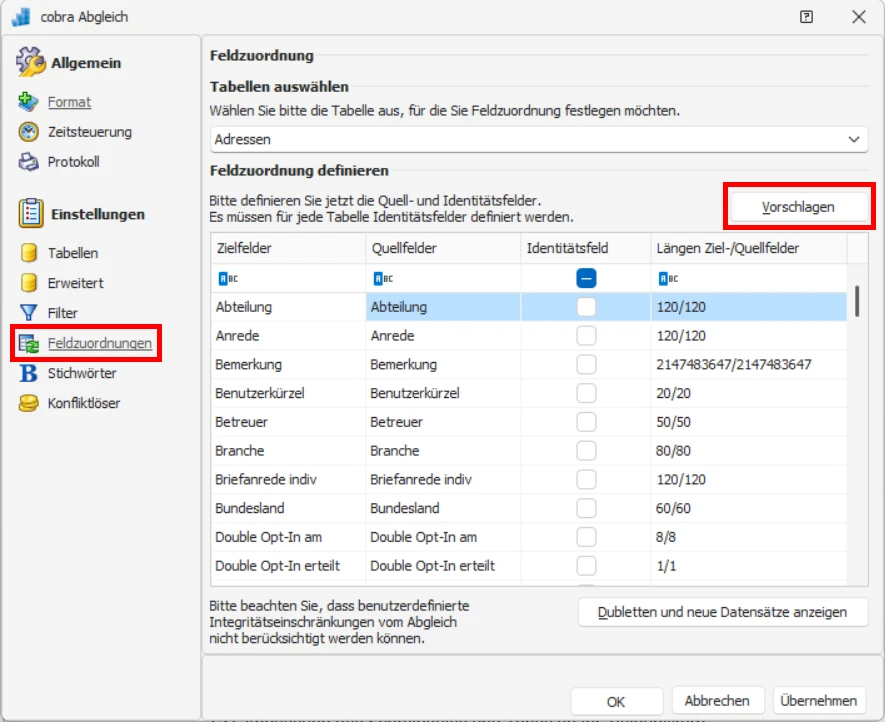Check Identitätsfeld for Branche
The image size is (885, 722).
tap(586, 451)
